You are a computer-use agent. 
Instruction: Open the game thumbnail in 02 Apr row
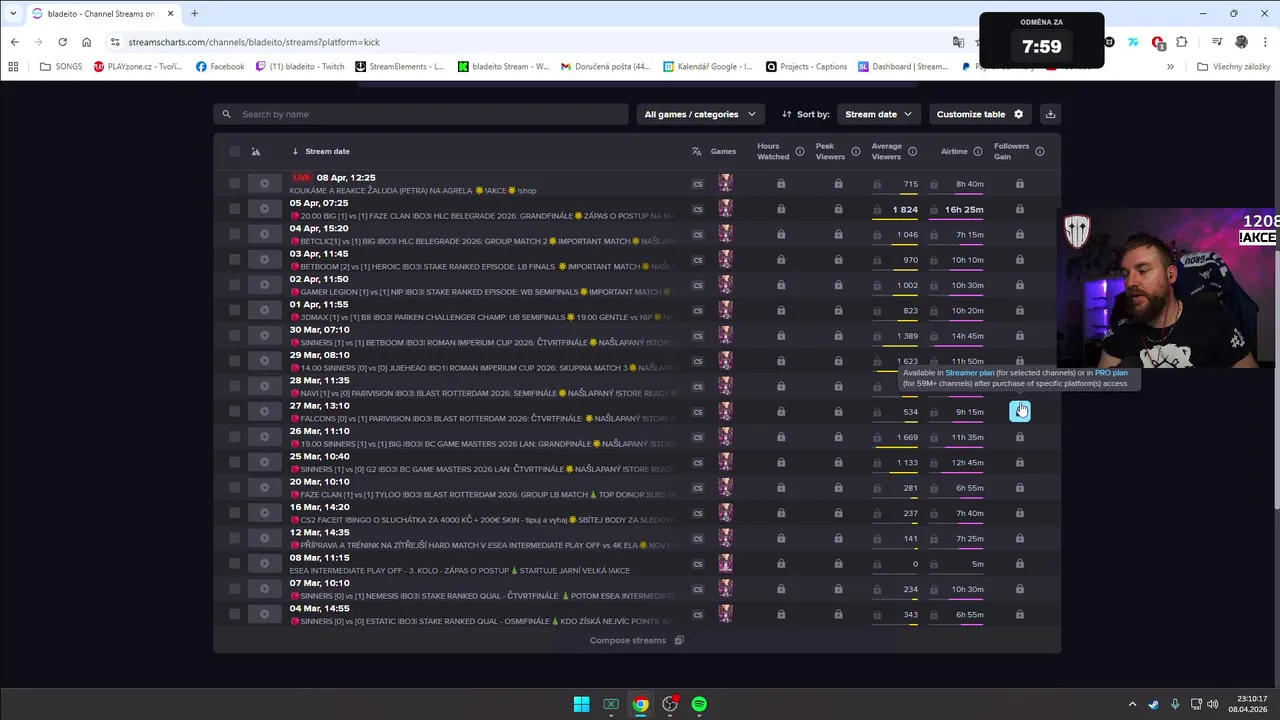[x=725, y=285]
